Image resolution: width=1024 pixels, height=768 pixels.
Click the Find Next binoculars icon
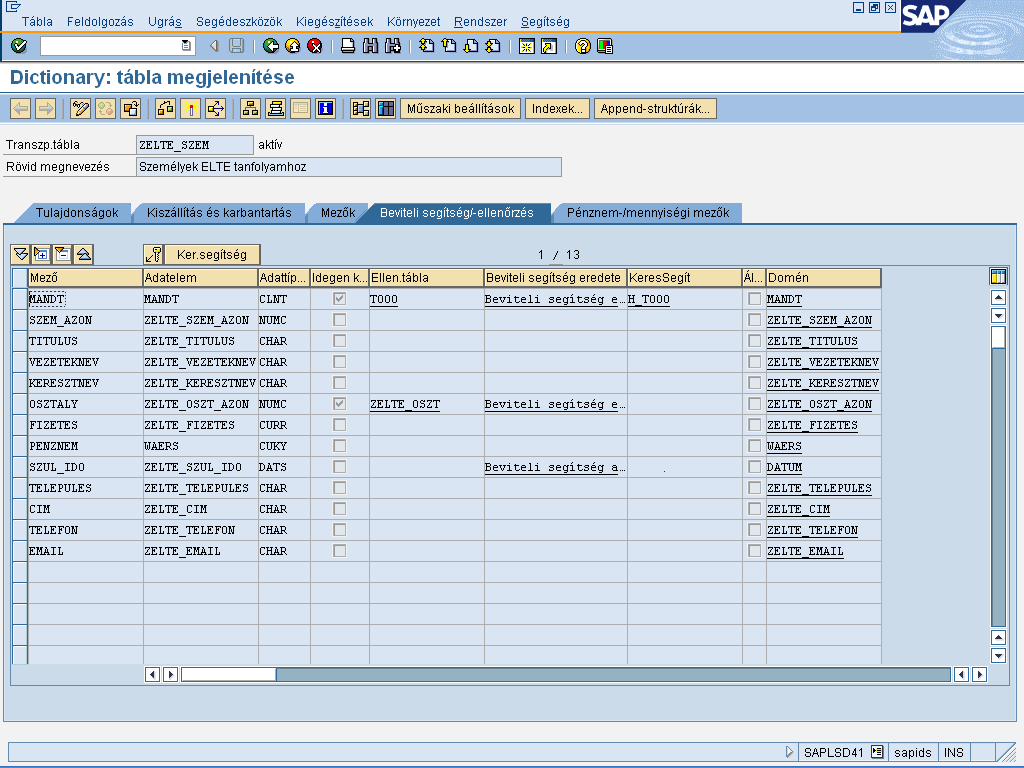click(392, 46)
